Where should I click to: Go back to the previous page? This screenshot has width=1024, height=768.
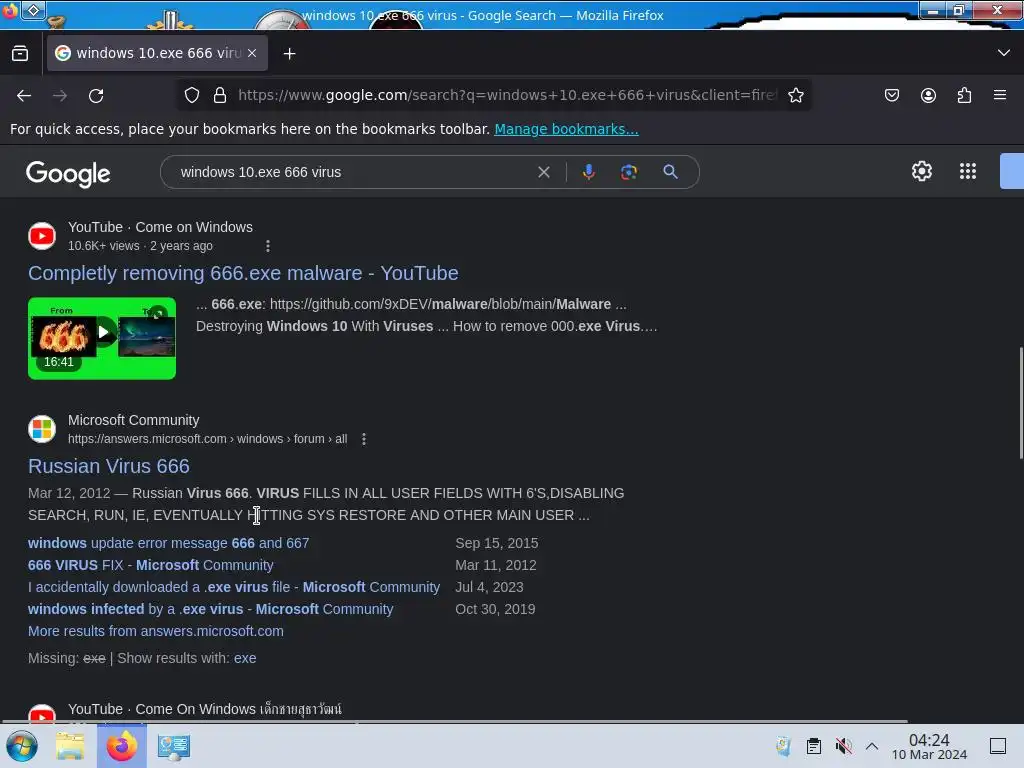pos(24,96)
